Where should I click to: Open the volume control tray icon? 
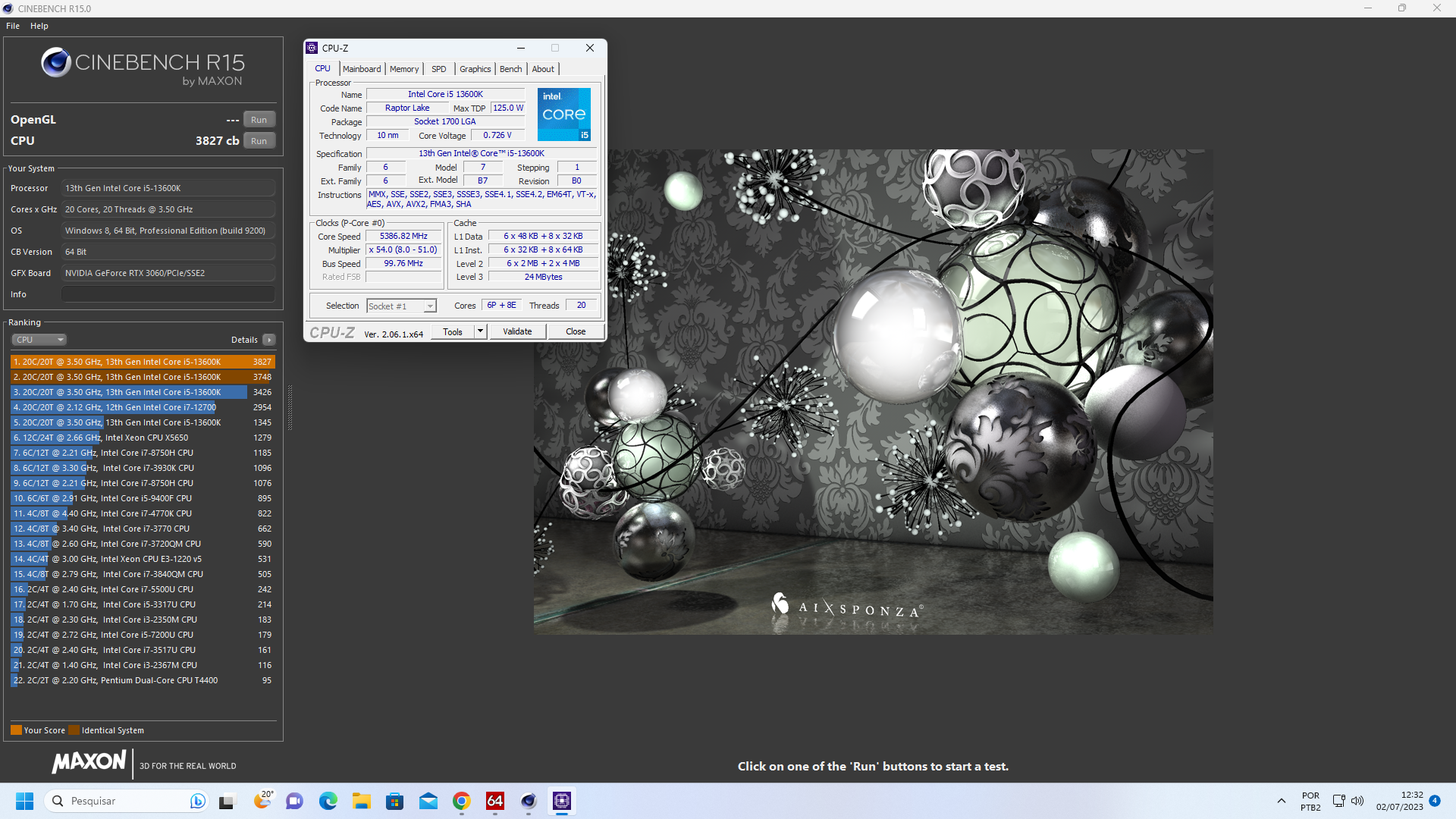click(1357, 801)
